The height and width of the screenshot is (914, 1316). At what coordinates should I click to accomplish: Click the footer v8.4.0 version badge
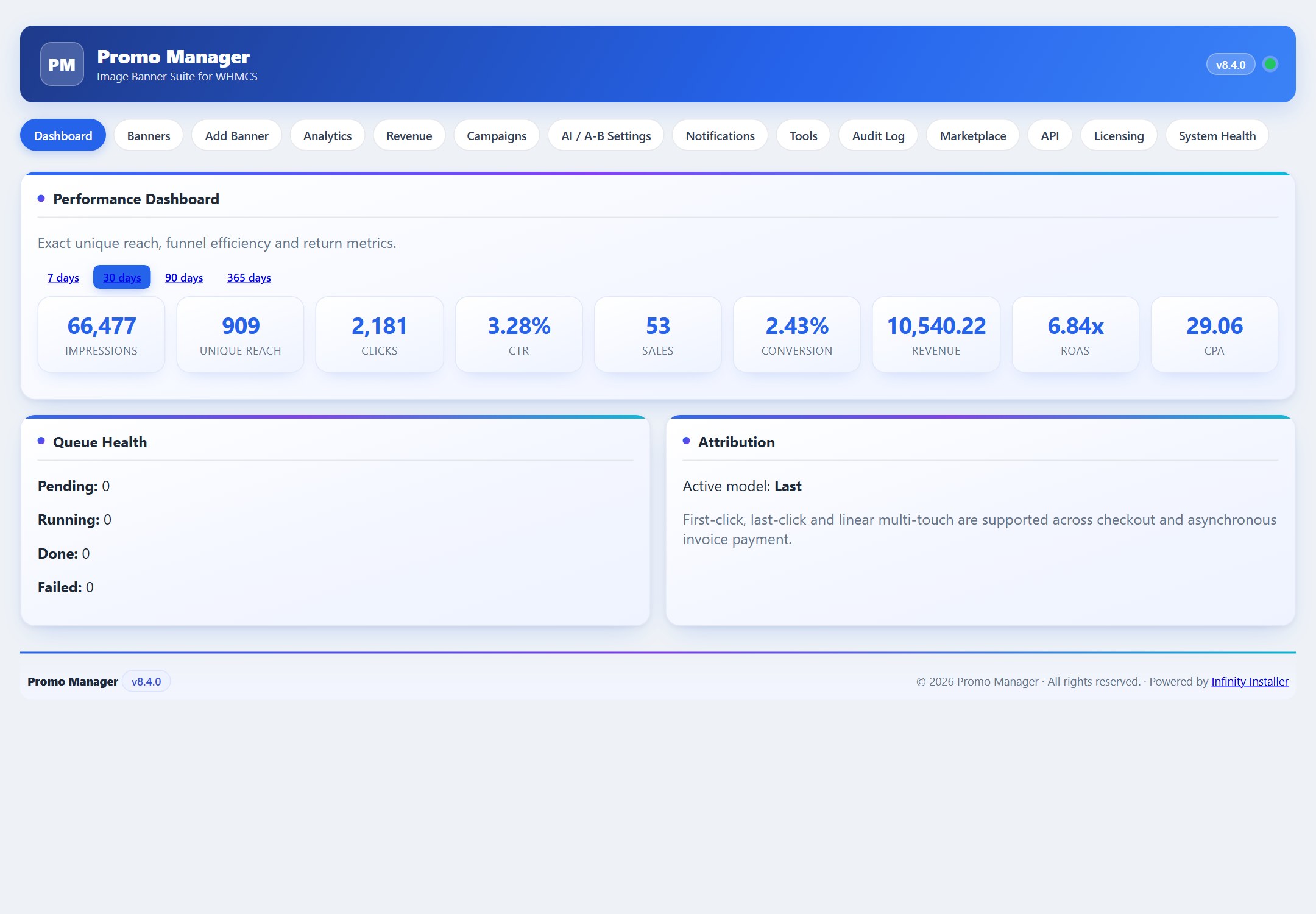coord(146,681)
